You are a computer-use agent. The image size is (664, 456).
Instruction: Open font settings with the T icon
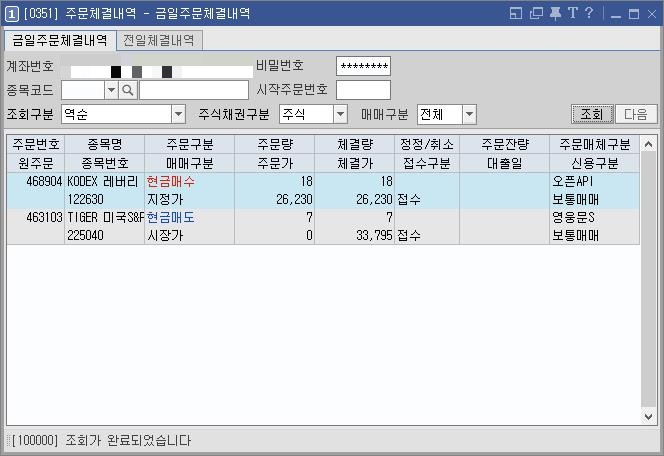click(x=573, y=13)
